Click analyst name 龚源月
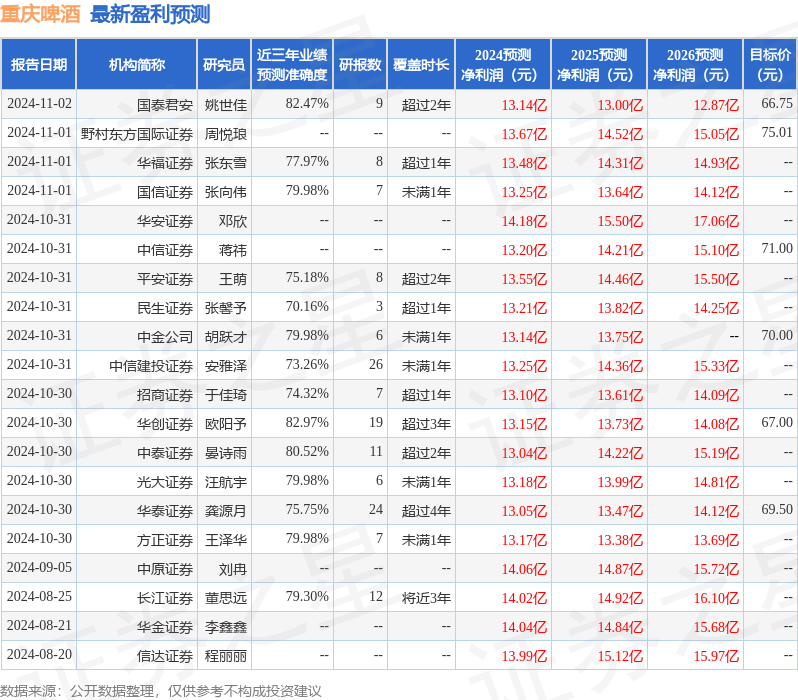The height and width of the screenshot is (700, 798). 225,511
